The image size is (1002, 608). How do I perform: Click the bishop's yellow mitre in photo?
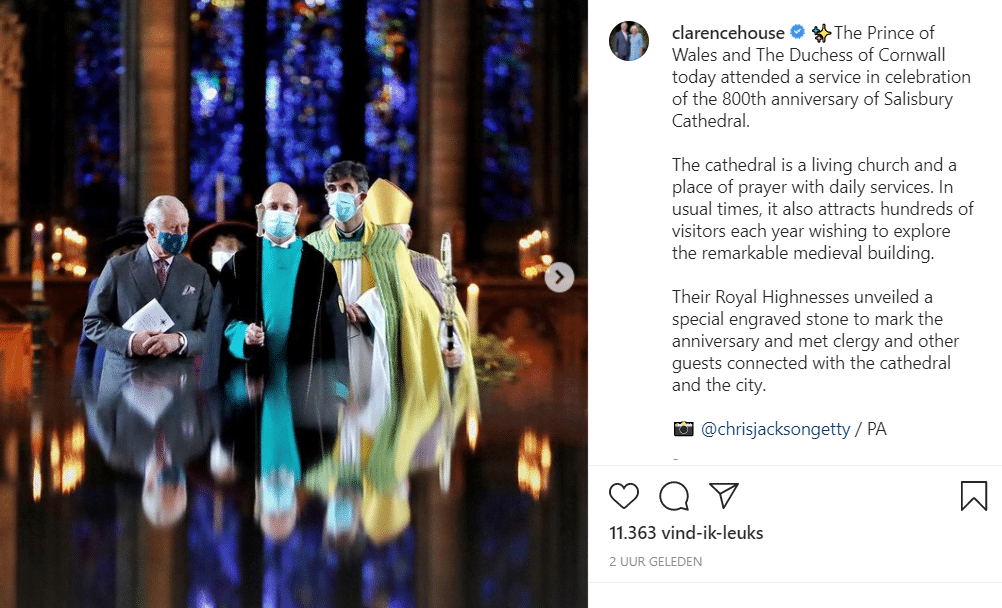click(388, 201)
